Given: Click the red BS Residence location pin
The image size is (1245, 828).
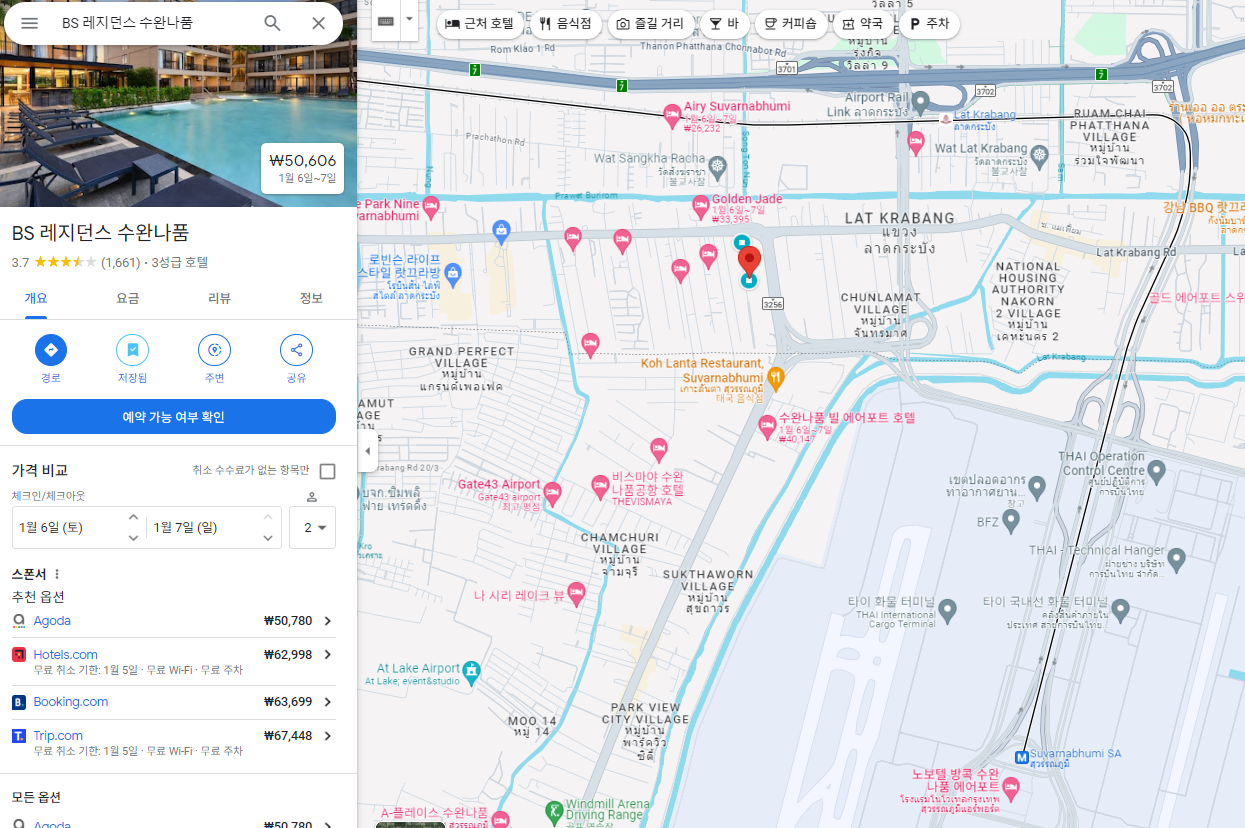Looking at the screenshot, I should click(749, 264).
